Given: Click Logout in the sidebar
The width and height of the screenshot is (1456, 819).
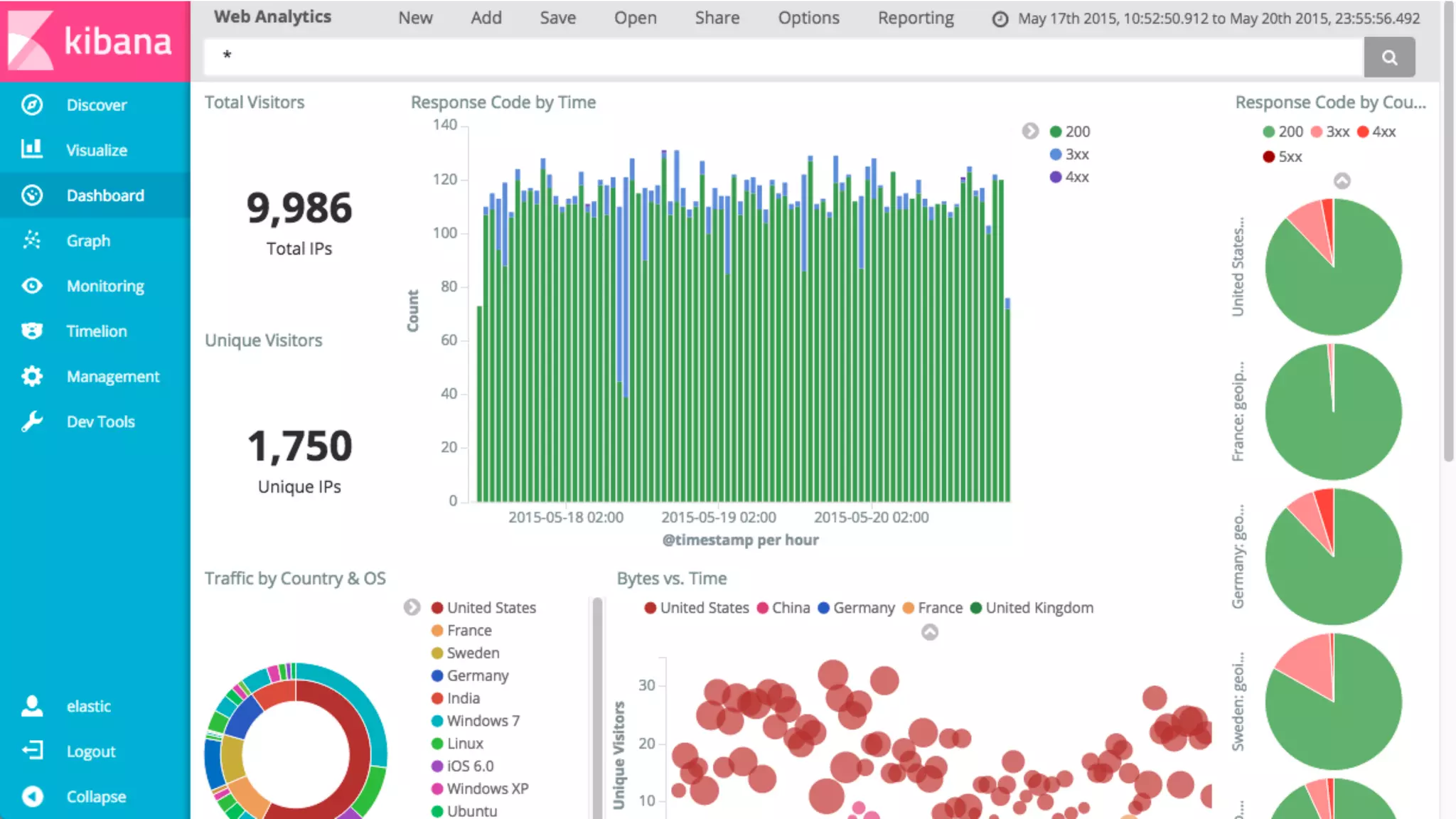Looking at the screenshot, I should click(x=90, y=751).
